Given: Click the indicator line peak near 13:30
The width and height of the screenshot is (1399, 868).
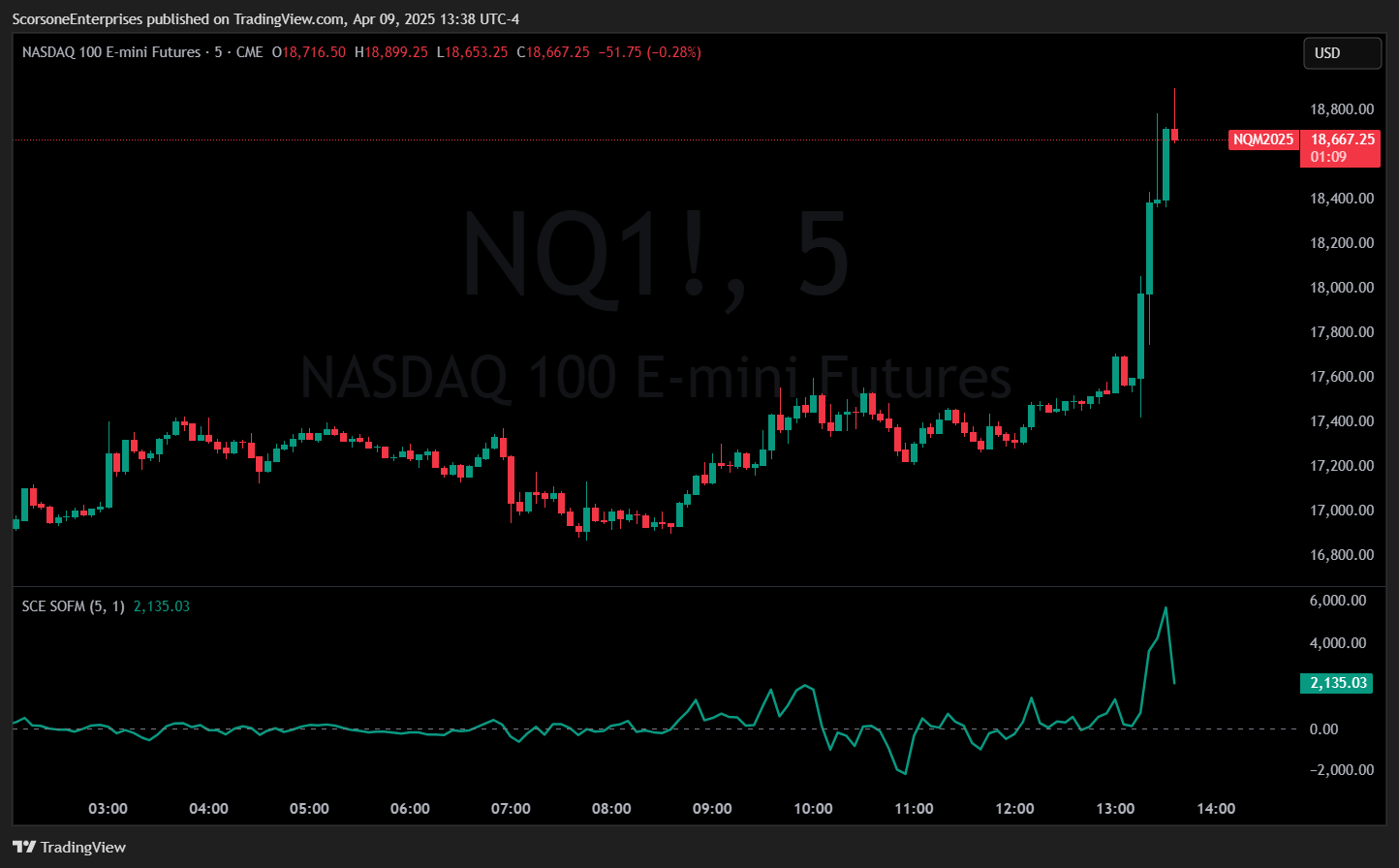Looking at the screenshot, I should 1166,607.
